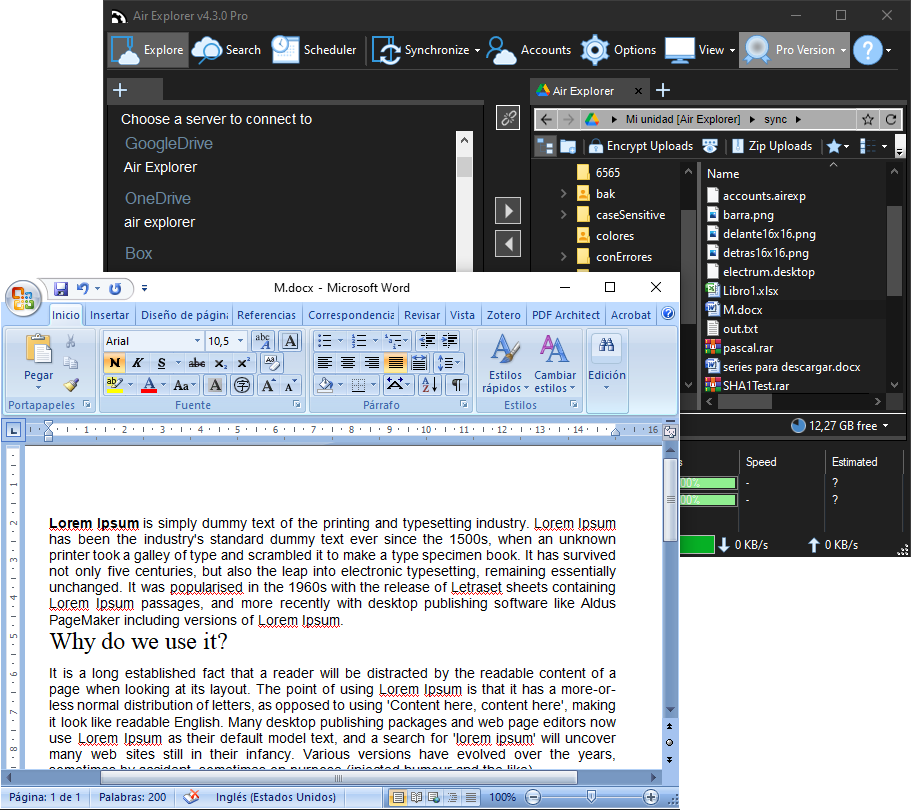Toggle the folder tree view button
Viewport: 911px width, 810px height.
[x=546, y=146]
